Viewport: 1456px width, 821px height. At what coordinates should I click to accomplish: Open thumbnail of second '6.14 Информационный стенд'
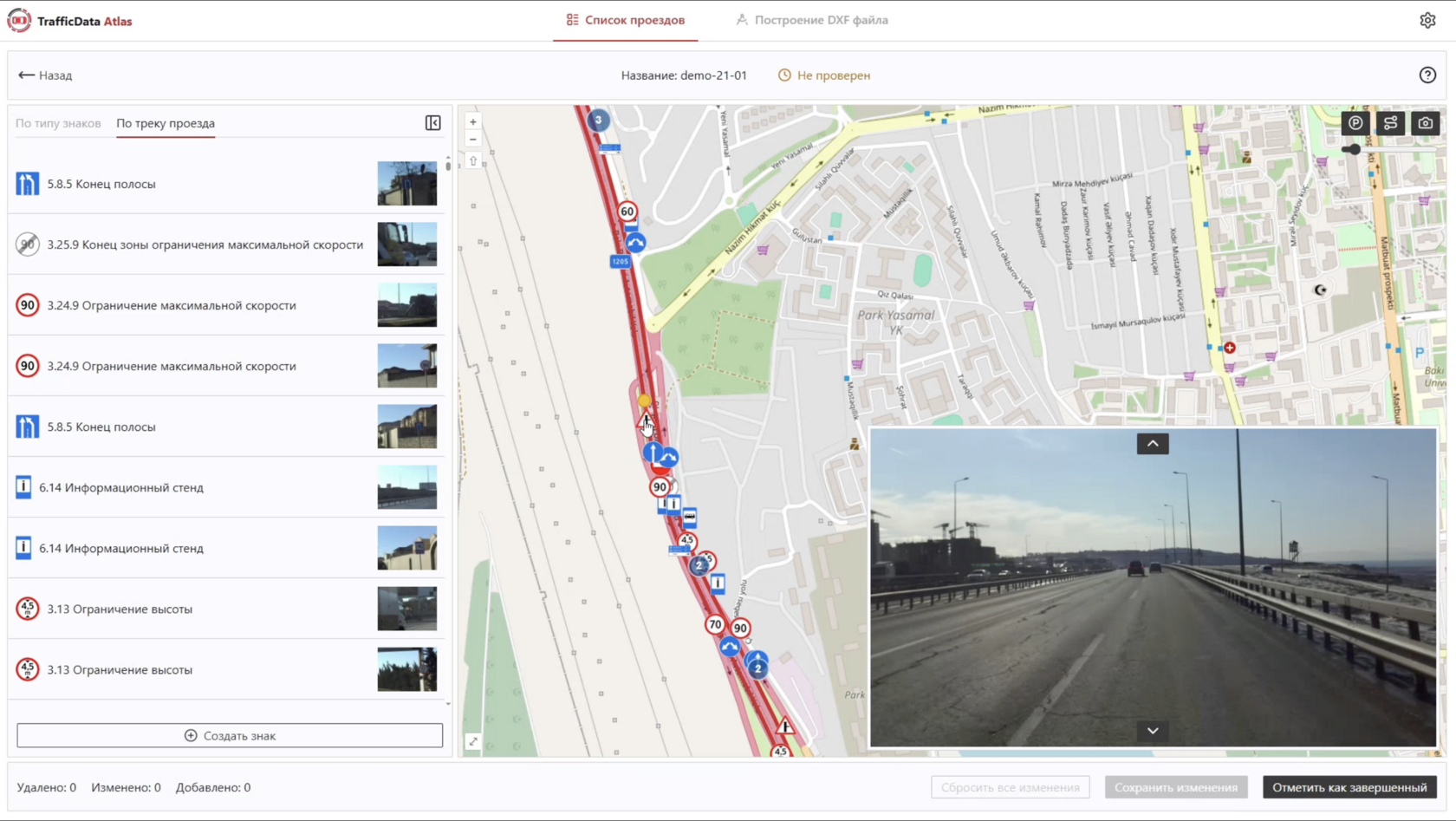click(407, 548)
